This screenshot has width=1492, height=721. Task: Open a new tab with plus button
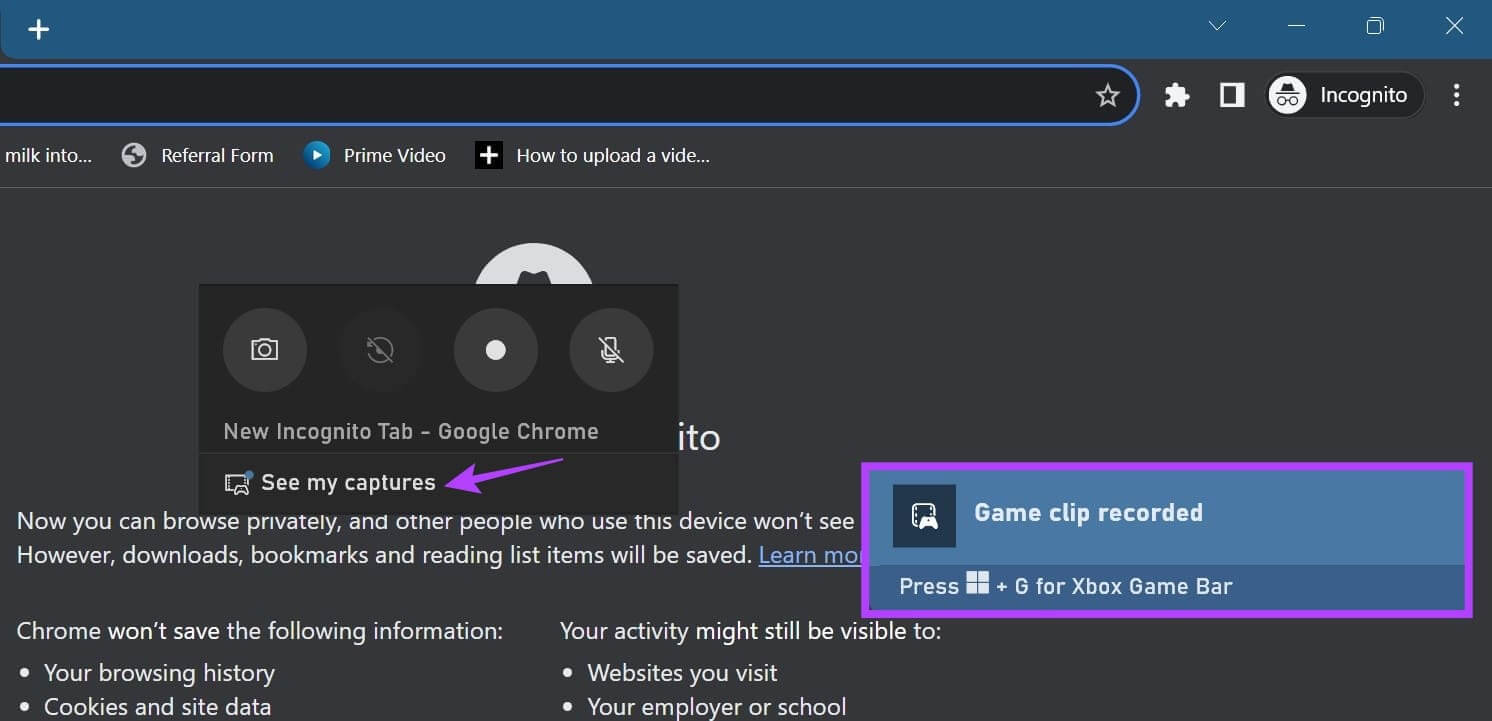39,29
